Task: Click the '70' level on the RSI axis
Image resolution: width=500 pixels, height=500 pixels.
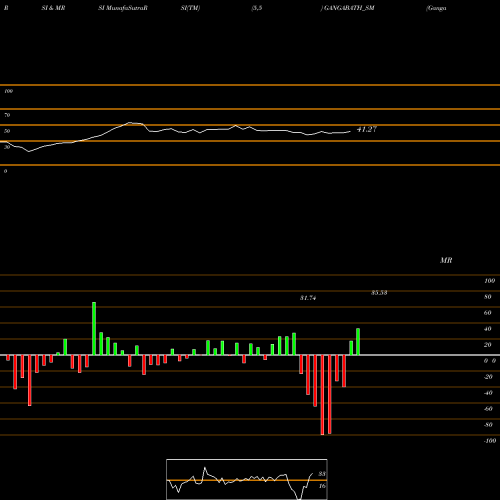Action: point(7,115)
